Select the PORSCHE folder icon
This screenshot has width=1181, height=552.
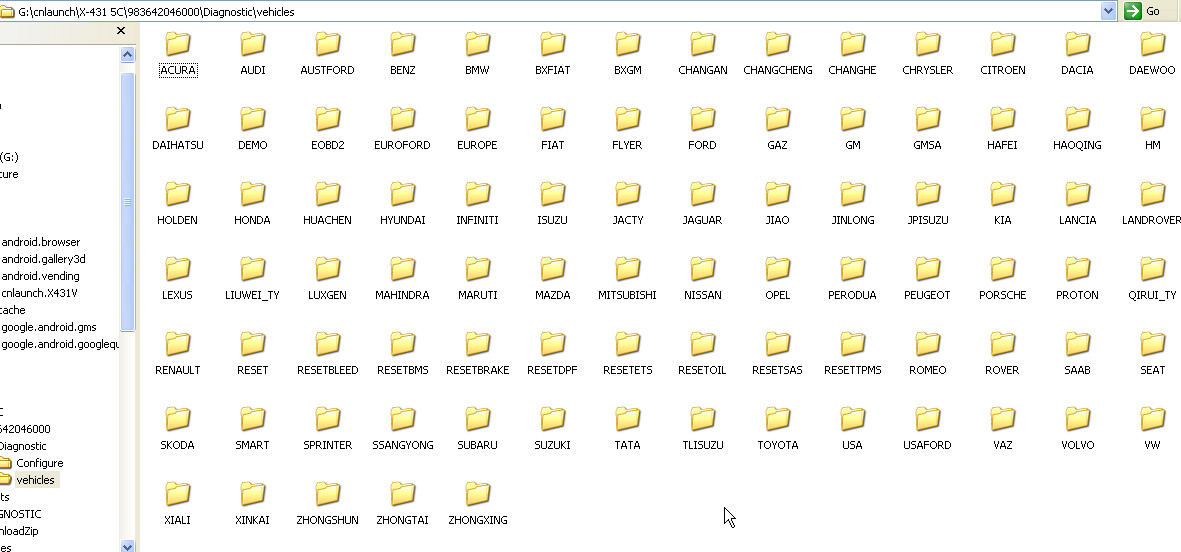[x=1002, y=269]
